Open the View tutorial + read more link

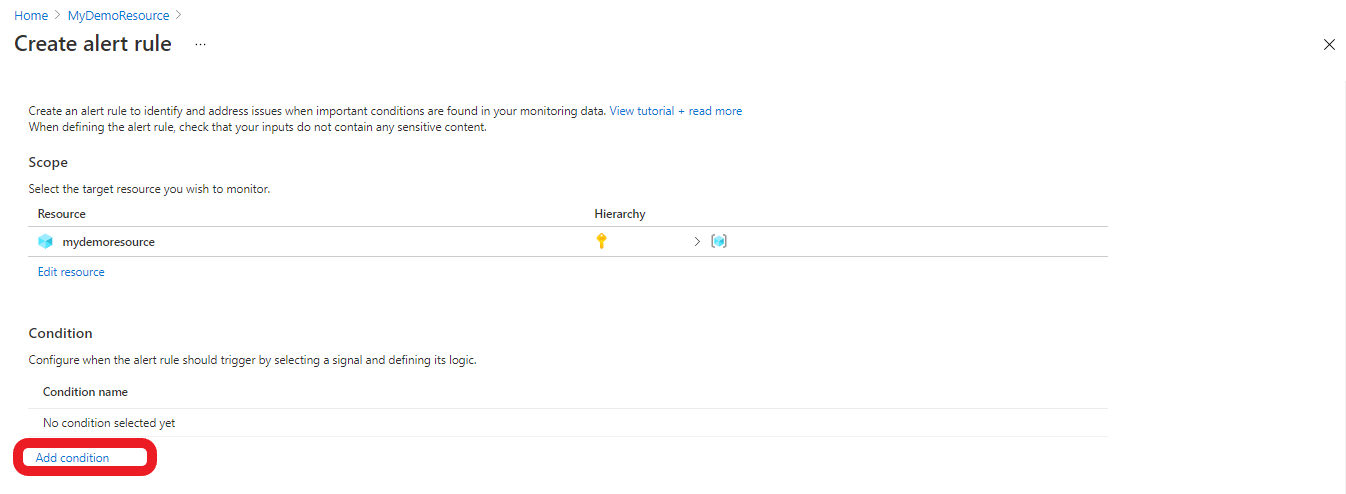[675, 111]
